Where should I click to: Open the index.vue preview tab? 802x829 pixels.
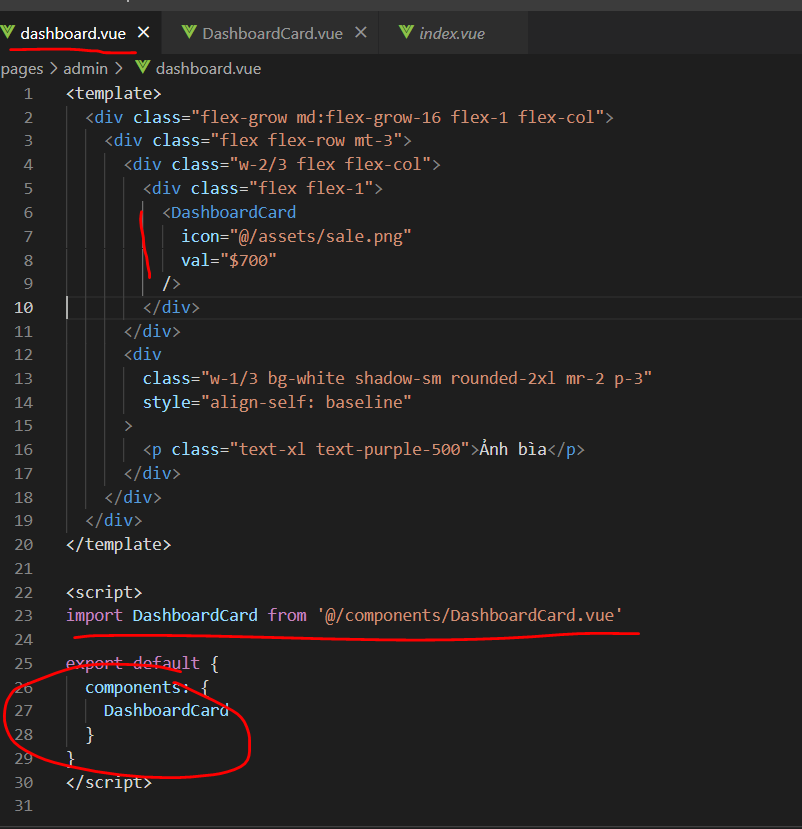(451, 34)
